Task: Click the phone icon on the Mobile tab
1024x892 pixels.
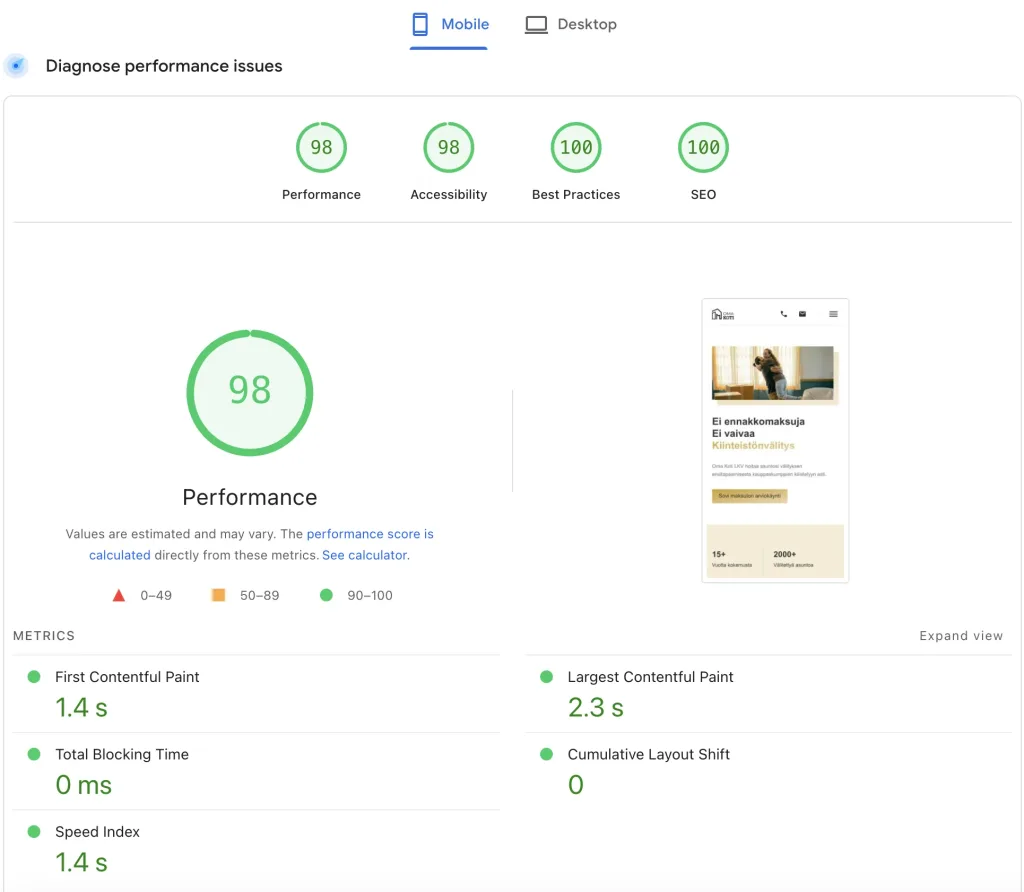Action: [418, 23]
